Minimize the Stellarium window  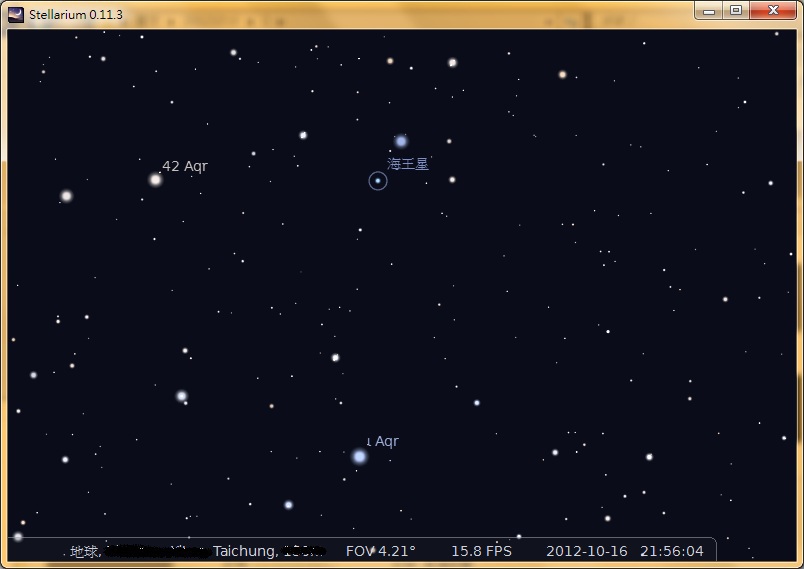pyautogui.click(x=709, y=10)
